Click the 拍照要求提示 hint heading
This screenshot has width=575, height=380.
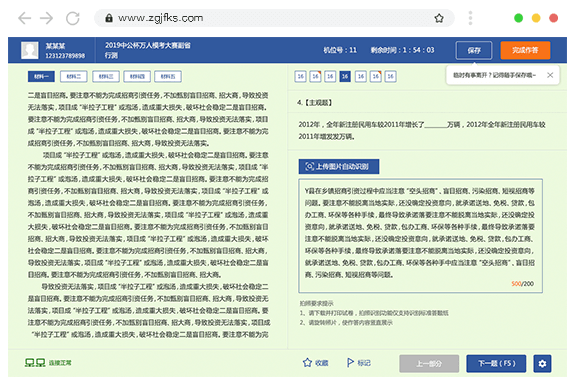[316, 303]
